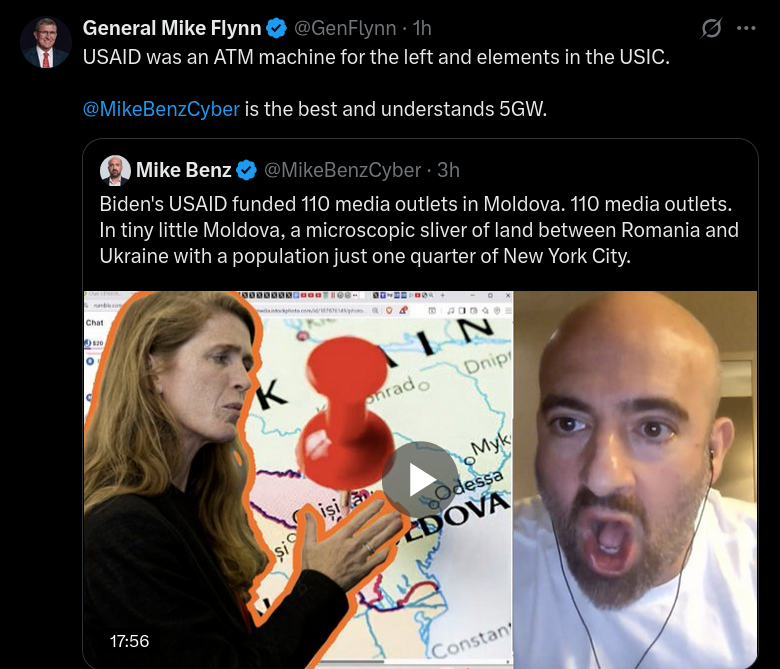Click the Mike Benz display name
This screenshot has width=780, height=669.
(184, 171)
